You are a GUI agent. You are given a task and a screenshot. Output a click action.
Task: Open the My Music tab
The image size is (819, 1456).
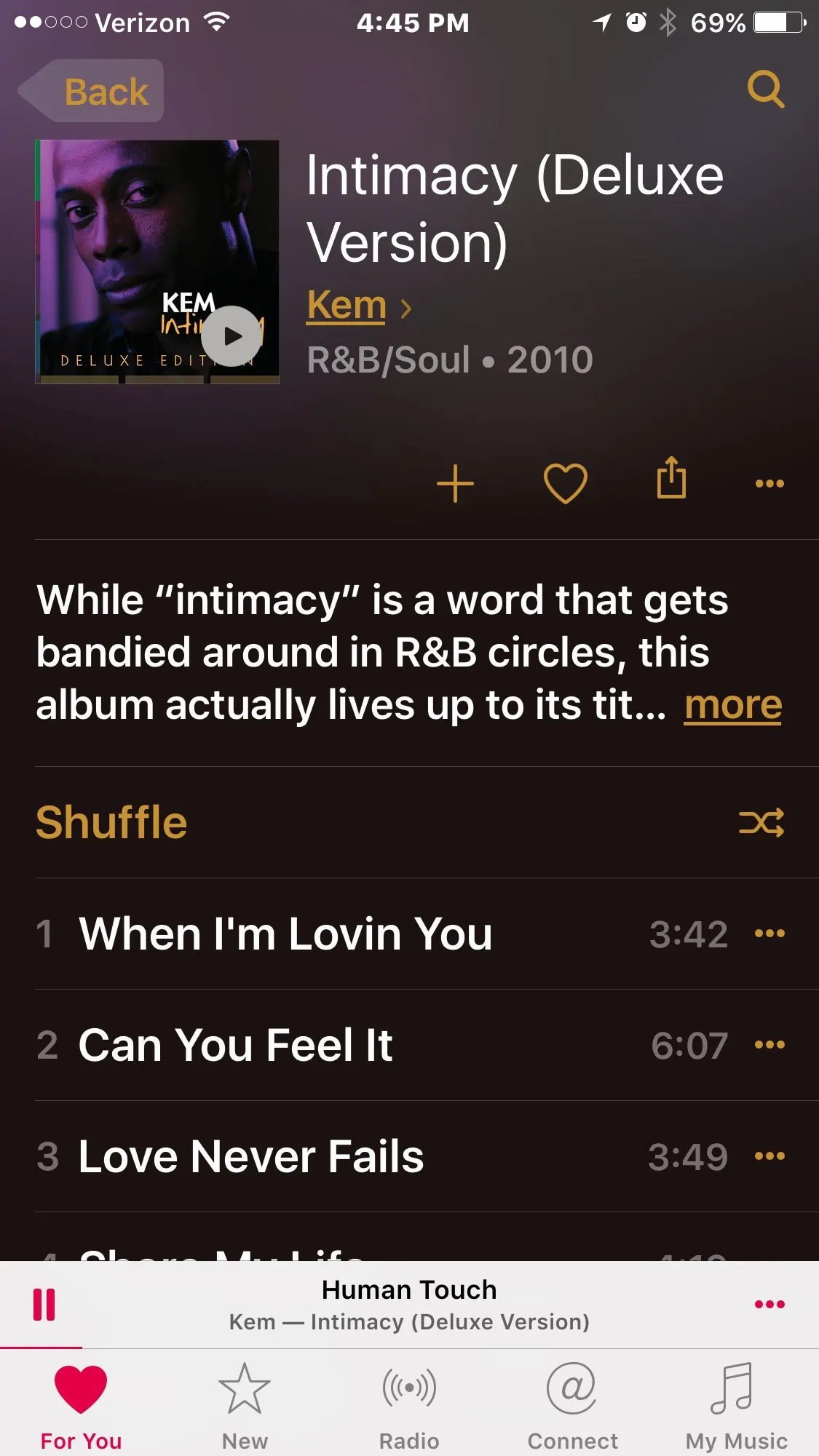point(736,1407)
